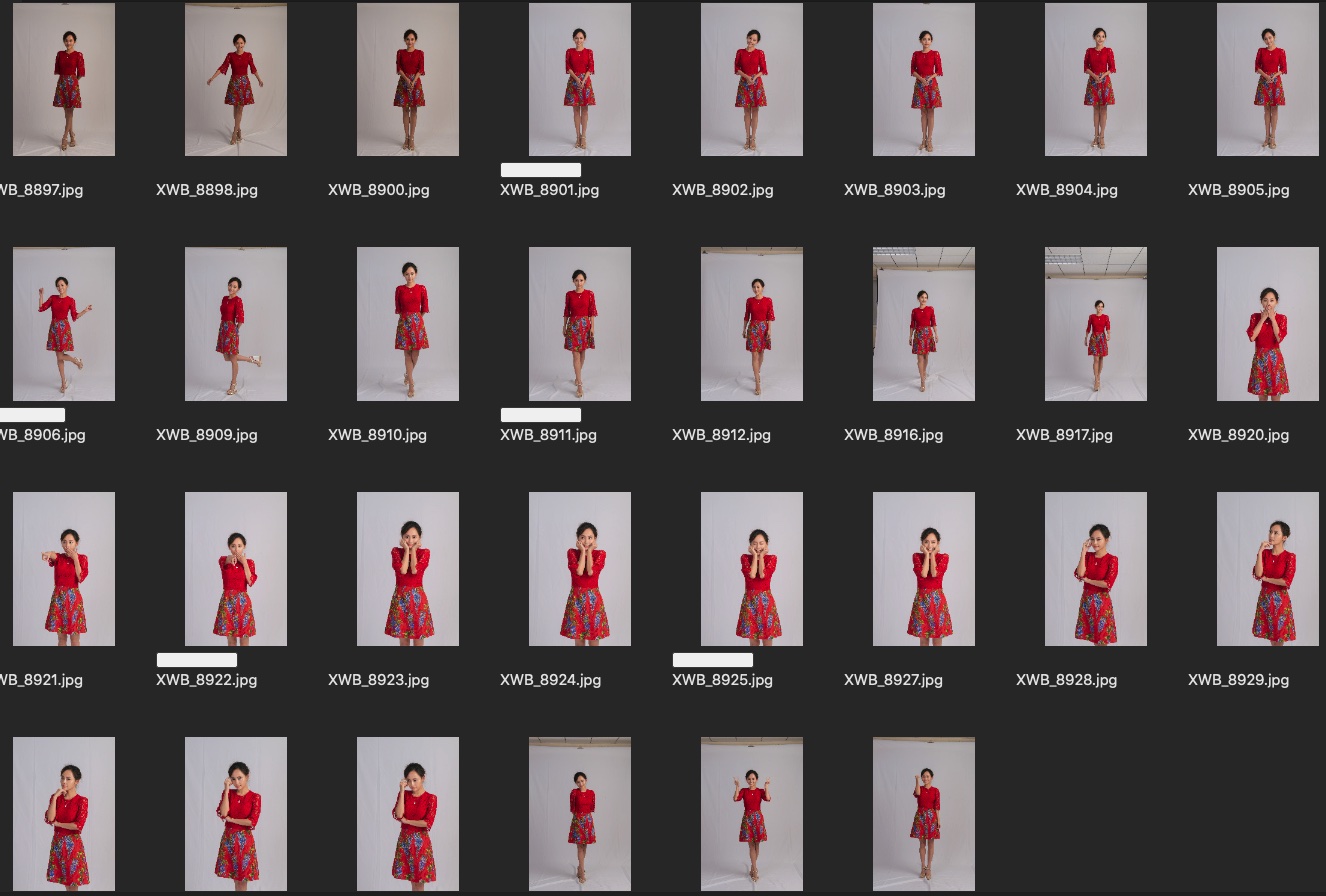Click the XWB_8929.jpg photo thumbnail

click(x=1268, y=569)
